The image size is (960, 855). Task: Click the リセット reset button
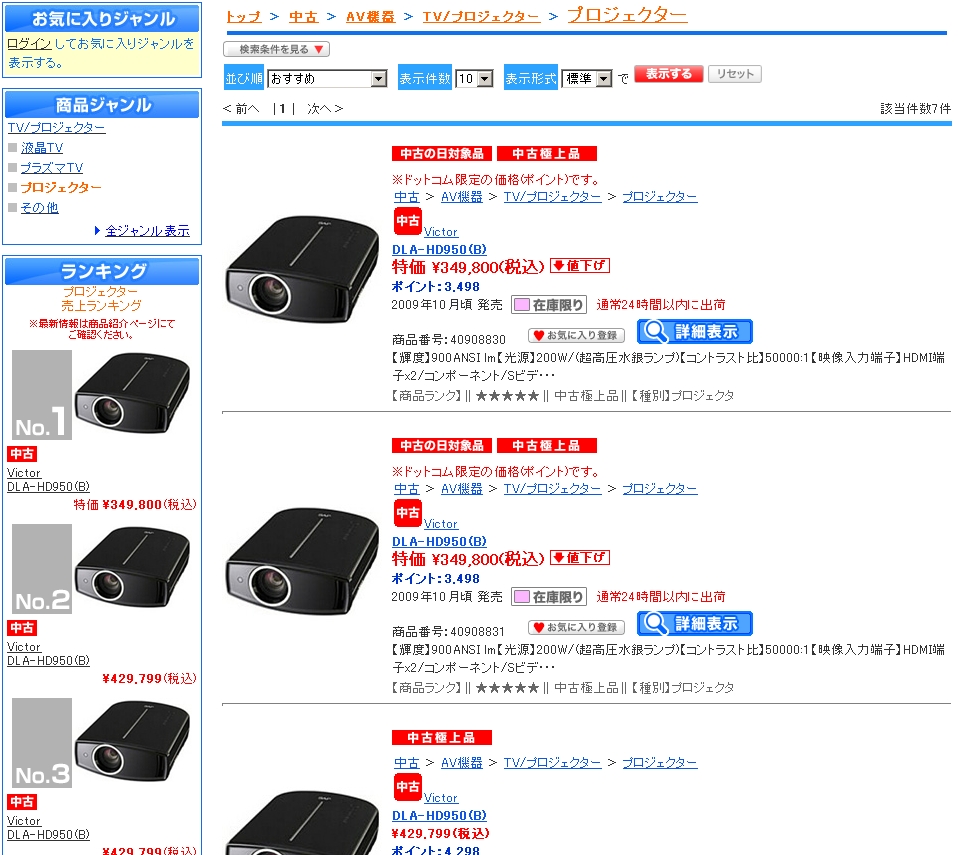click(735, 73)
